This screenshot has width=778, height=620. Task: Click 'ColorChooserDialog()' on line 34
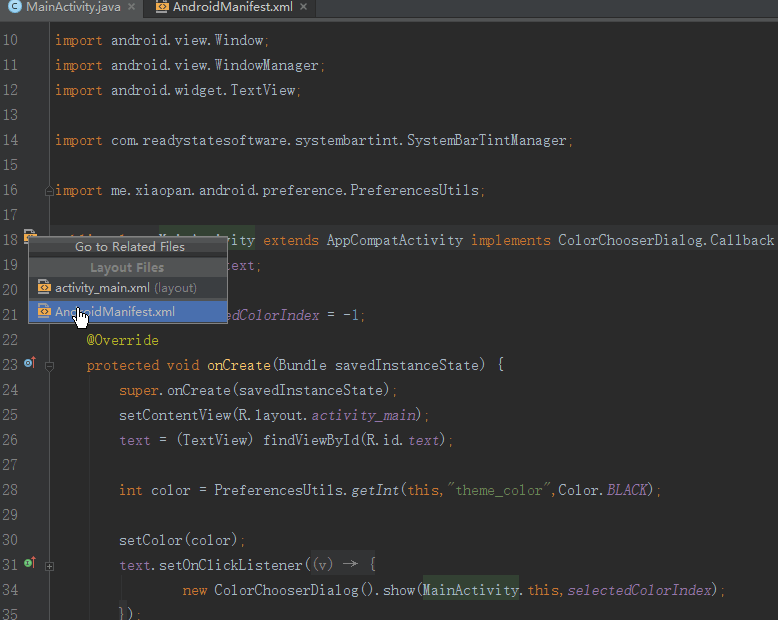tap(293, 590)
